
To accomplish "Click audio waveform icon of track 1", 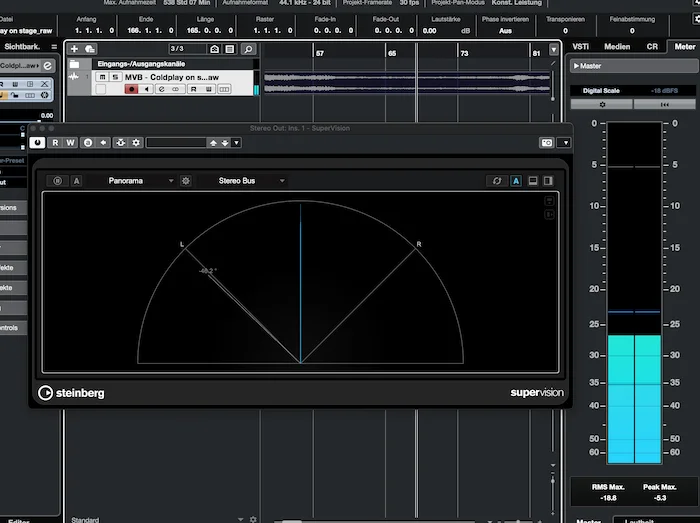I will (74, 77).
